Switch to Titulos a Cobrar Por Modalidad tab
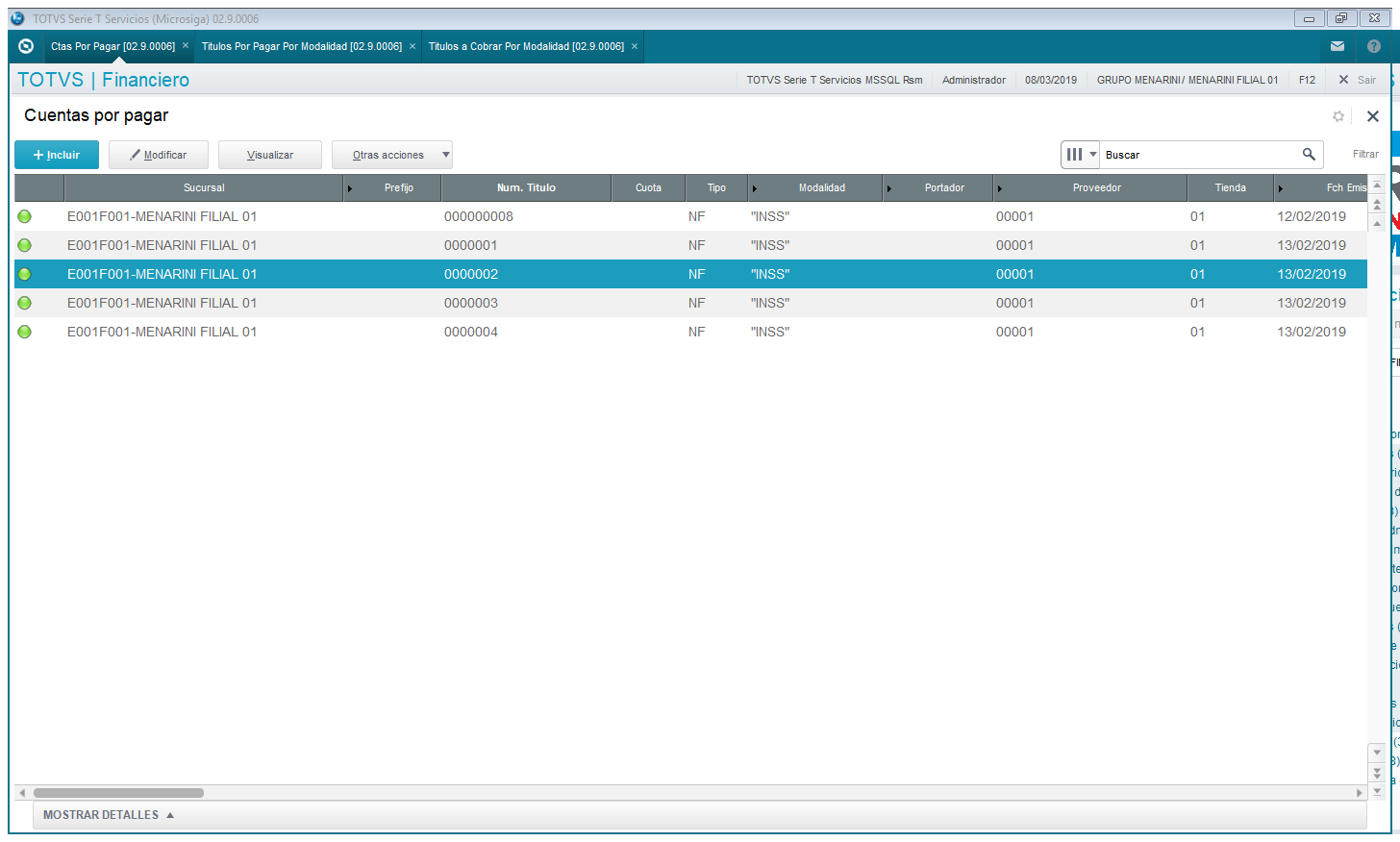The image size is (1400, 842). (526, 46)
